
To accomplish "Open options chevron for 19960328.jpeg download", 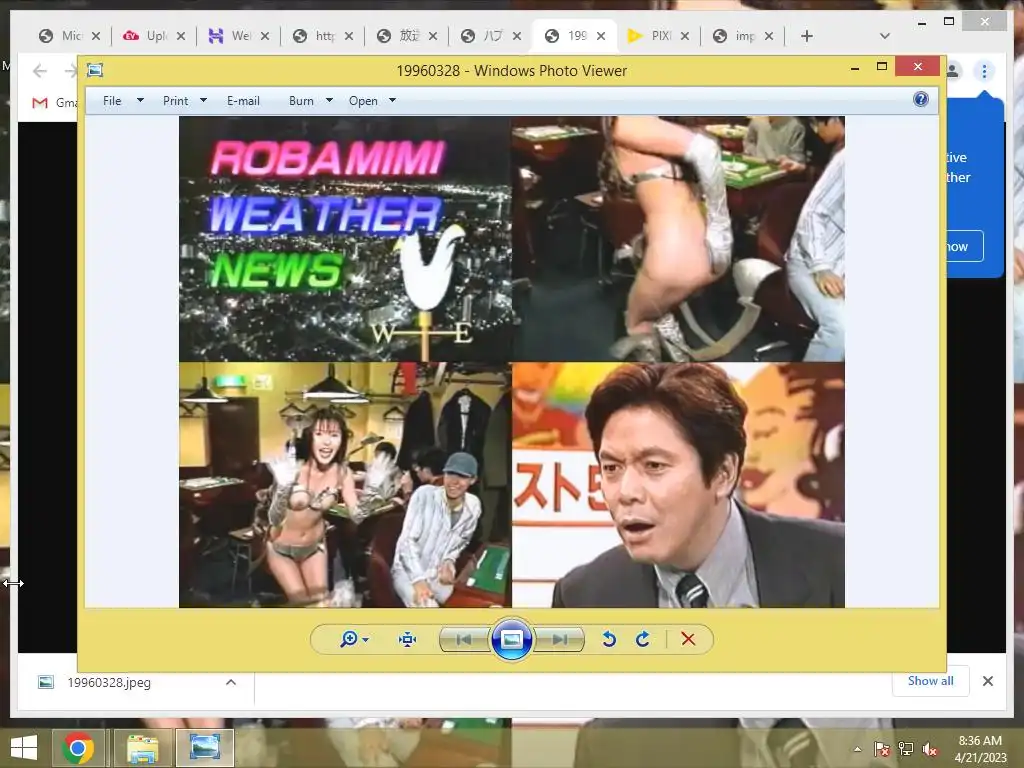I will click(x=231, y=682).
